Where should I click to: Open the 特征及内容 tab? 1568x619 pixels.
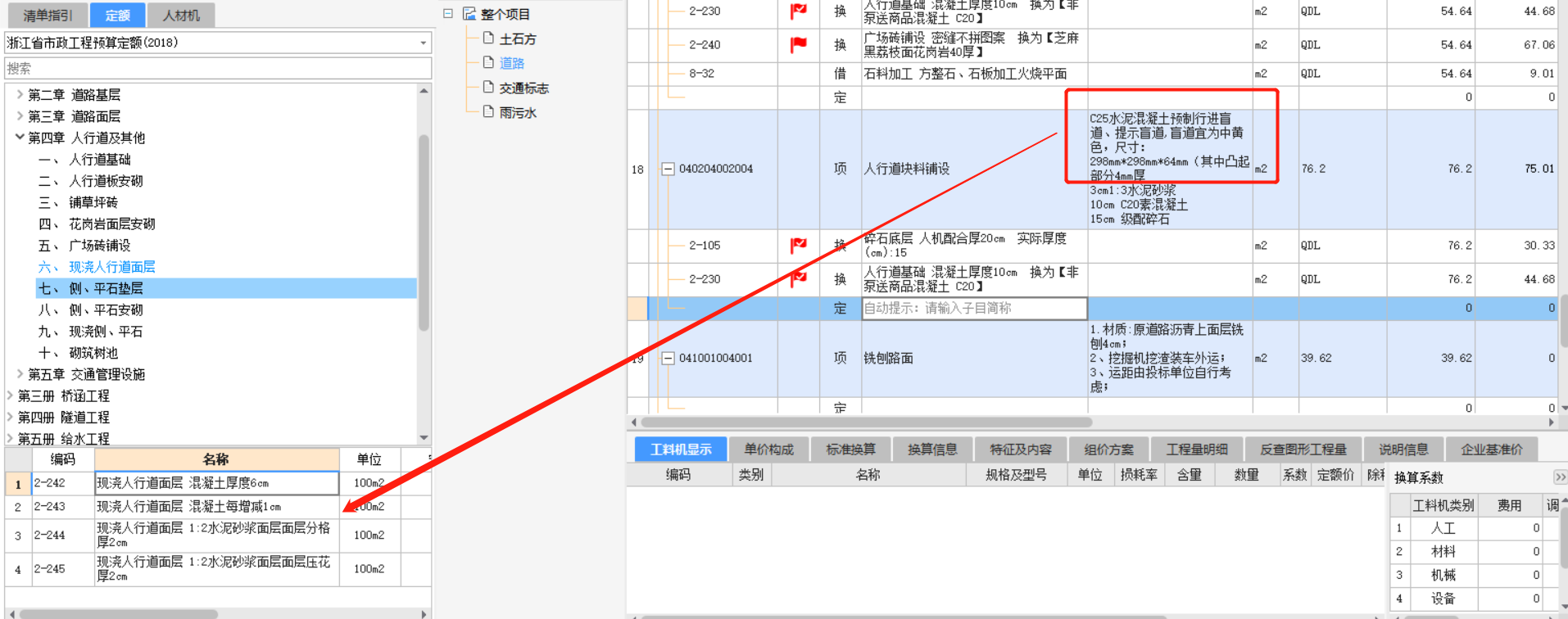(x=1020, y=449)
